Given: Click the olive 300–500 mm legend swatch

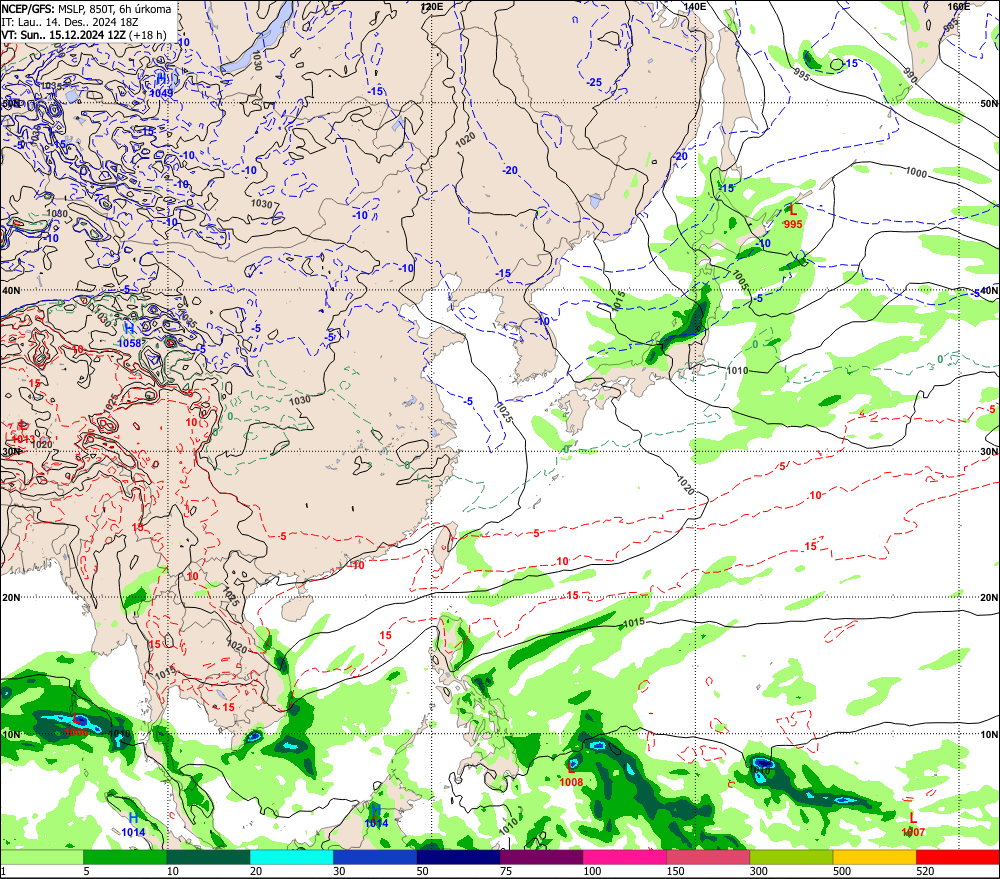Looking at the screenshot, I should pyautogui.click(x=791, y=857).
